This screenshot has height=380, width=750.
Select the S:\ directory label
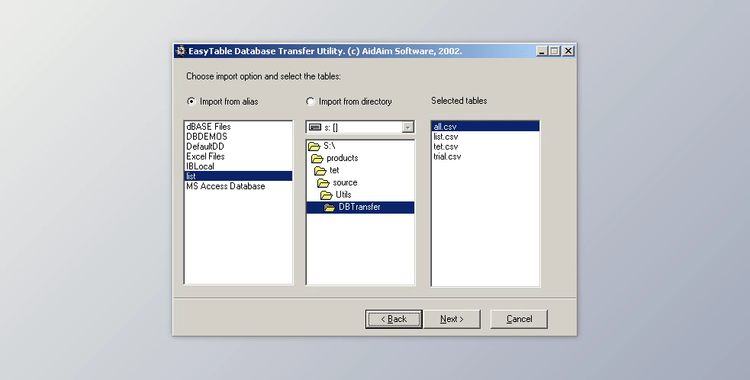329,145
